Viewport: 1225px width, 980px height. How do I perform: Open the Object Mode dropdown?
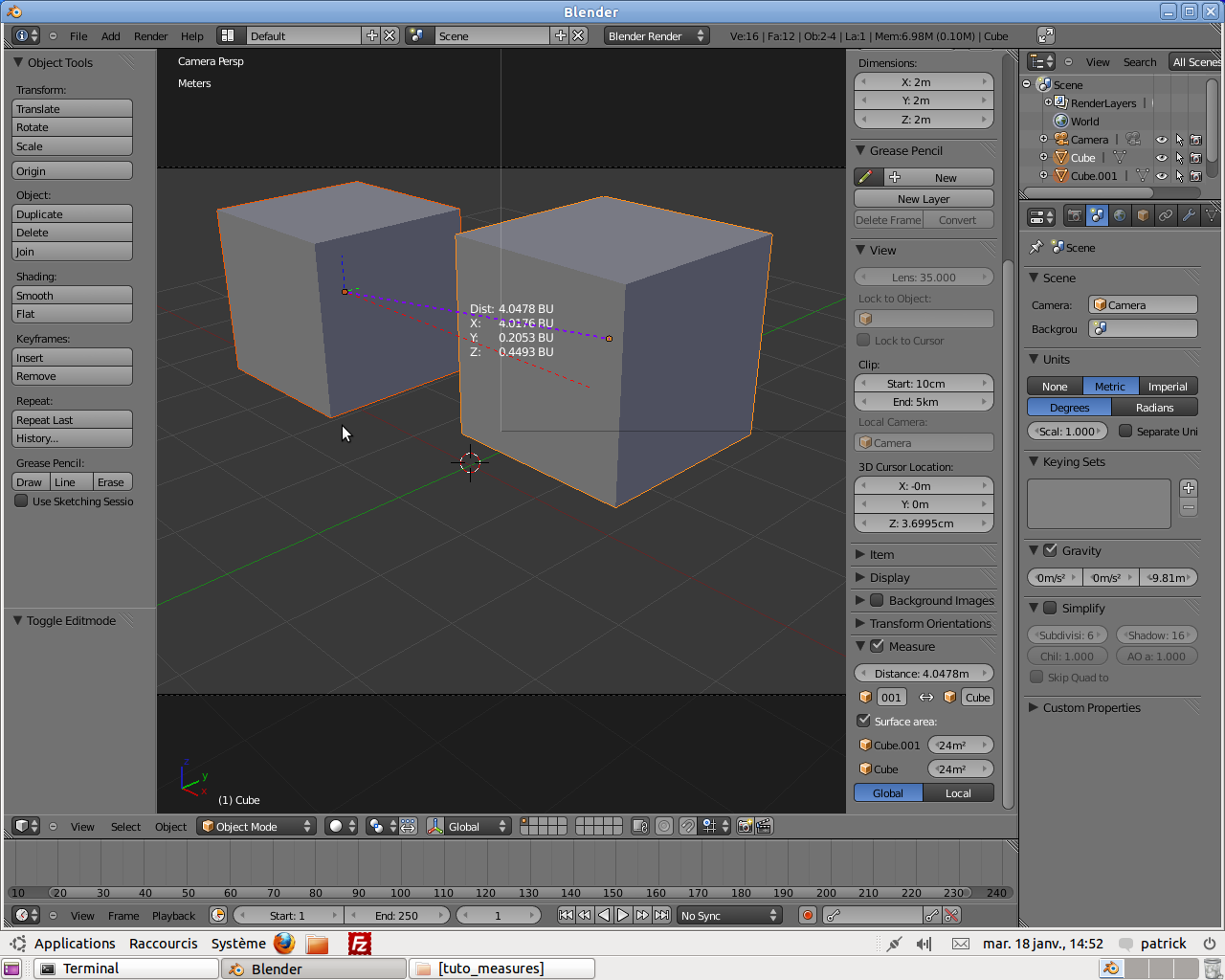click(256, 826)
